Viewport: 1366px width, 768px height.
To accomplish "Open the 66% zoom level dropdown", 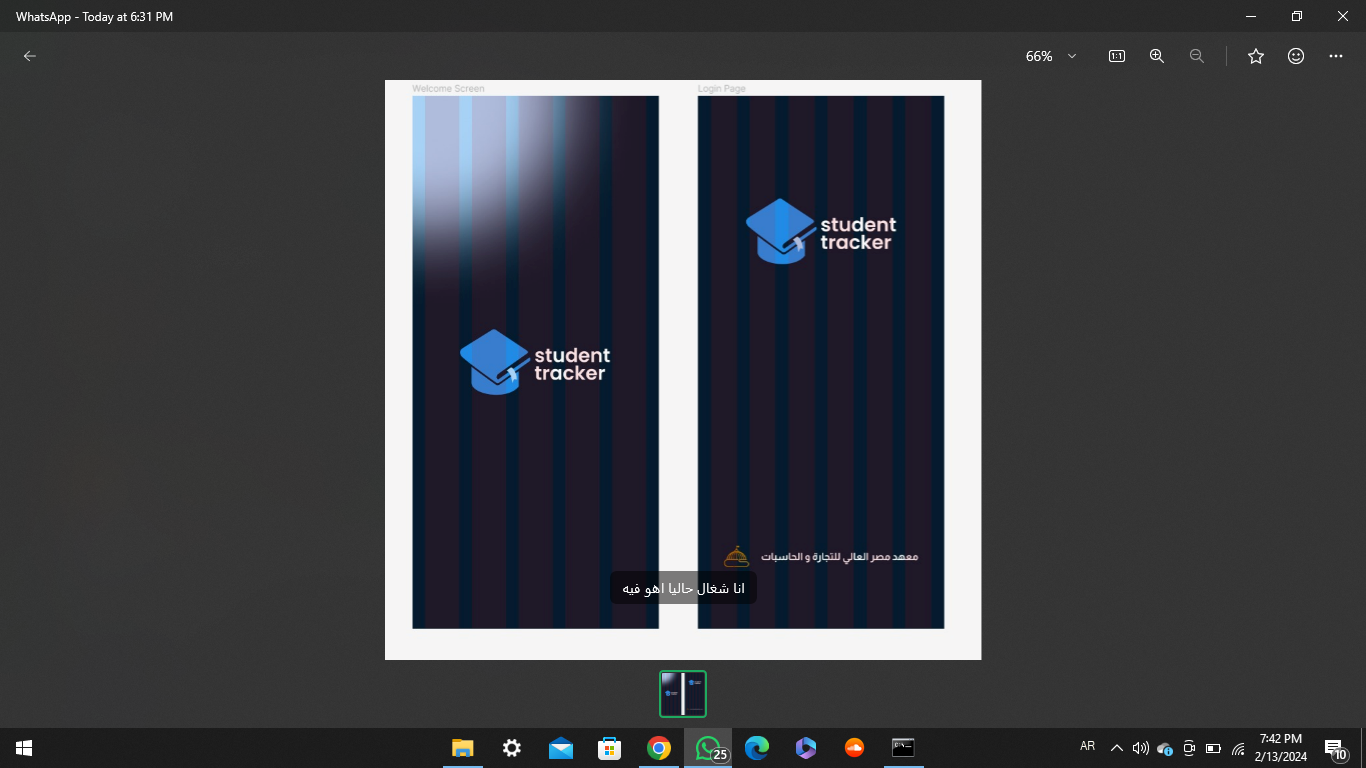I will pyautogui.click(x=1051, y=56).
